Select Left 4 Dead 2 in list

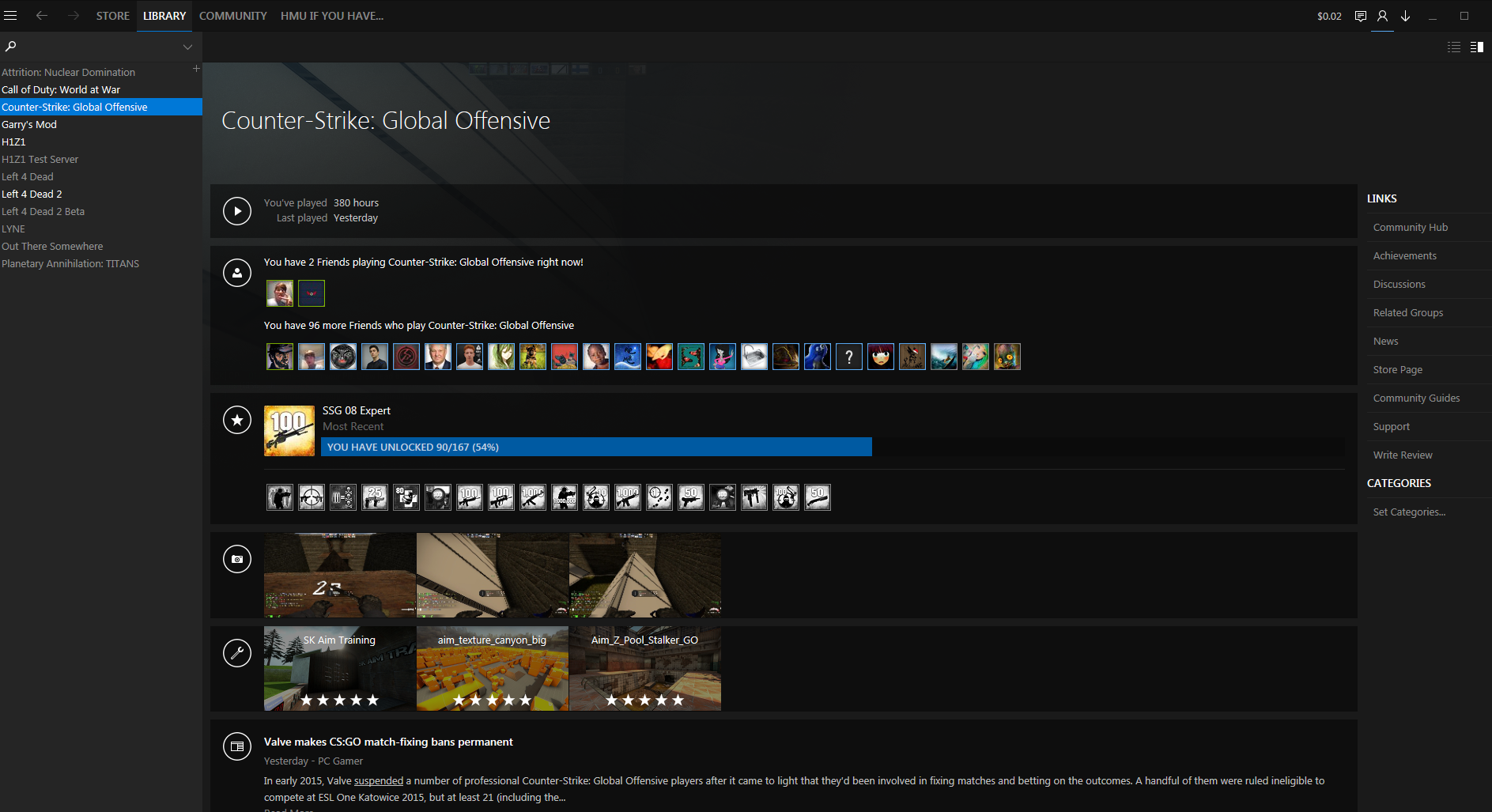tap(101, 194)
